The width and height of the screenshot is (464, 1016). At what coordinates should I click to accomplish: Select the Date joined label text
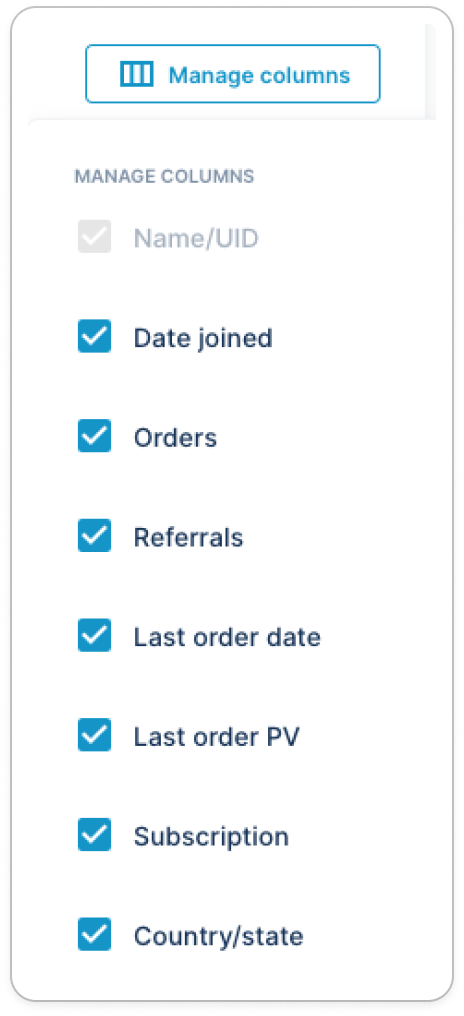[x=203, y=338]
